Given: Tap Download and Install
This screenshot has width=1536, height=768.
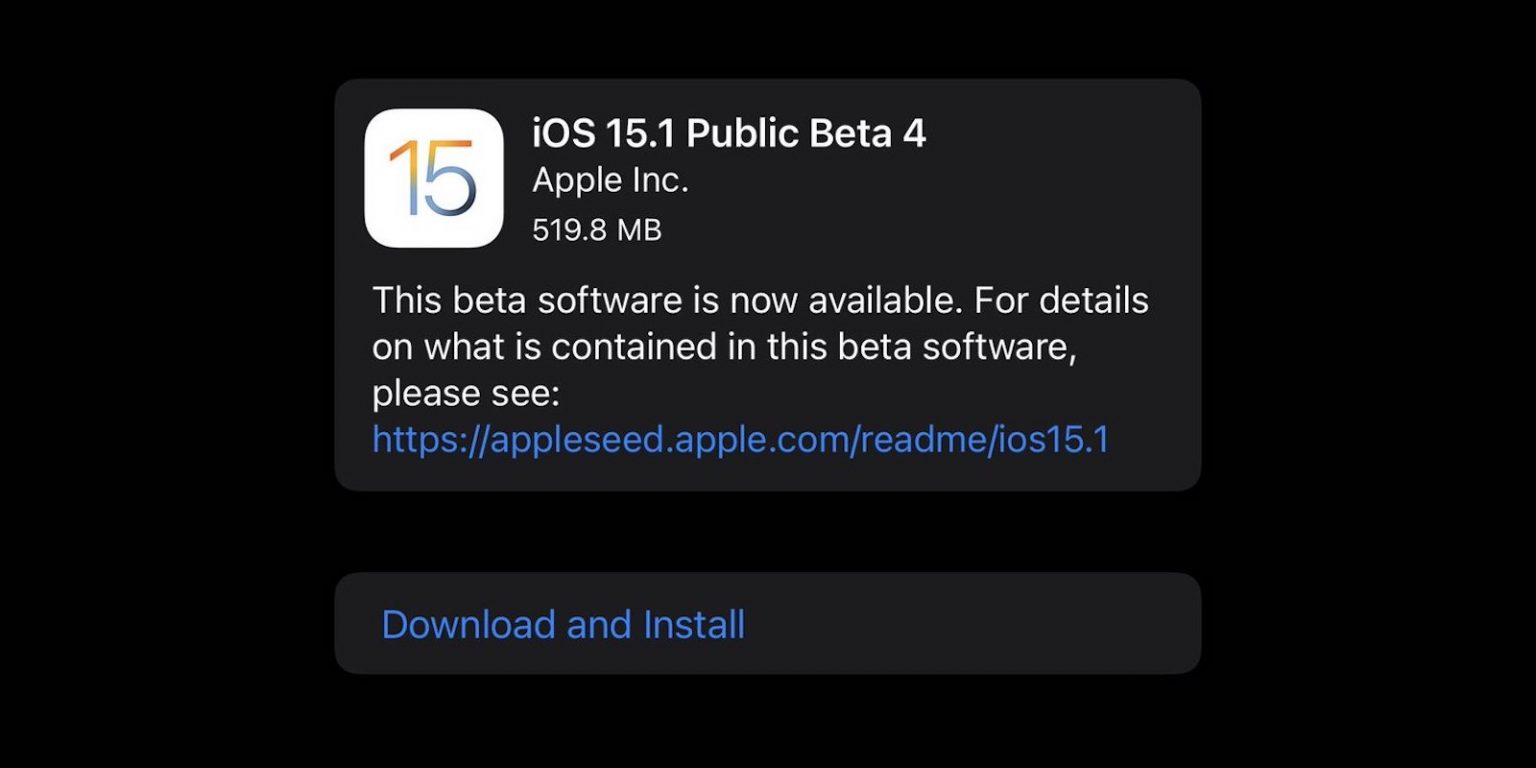Looking at the screenshot, I should tap(560, 623).
